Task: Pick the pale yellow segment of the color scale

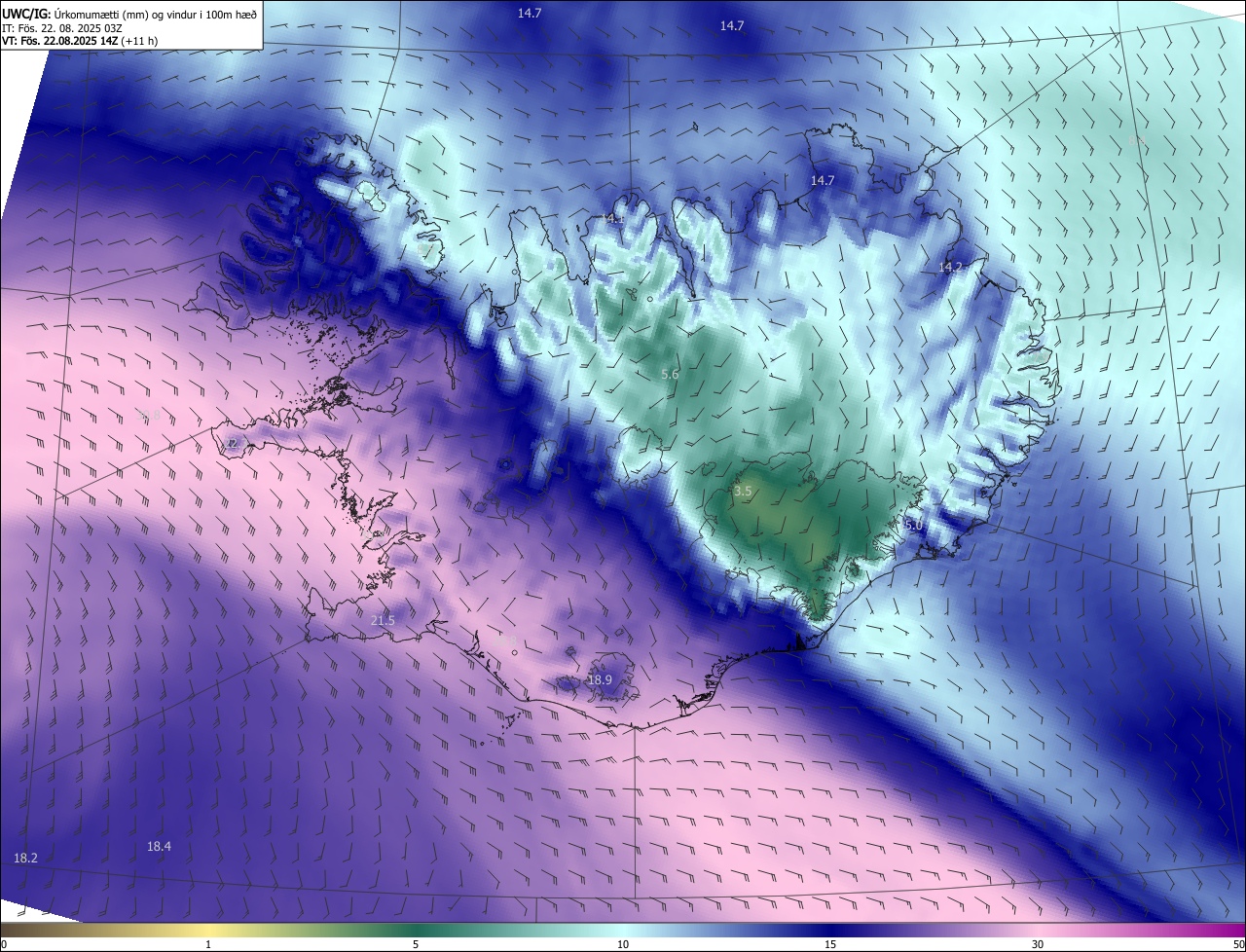Action: click(x=208, y=930)
